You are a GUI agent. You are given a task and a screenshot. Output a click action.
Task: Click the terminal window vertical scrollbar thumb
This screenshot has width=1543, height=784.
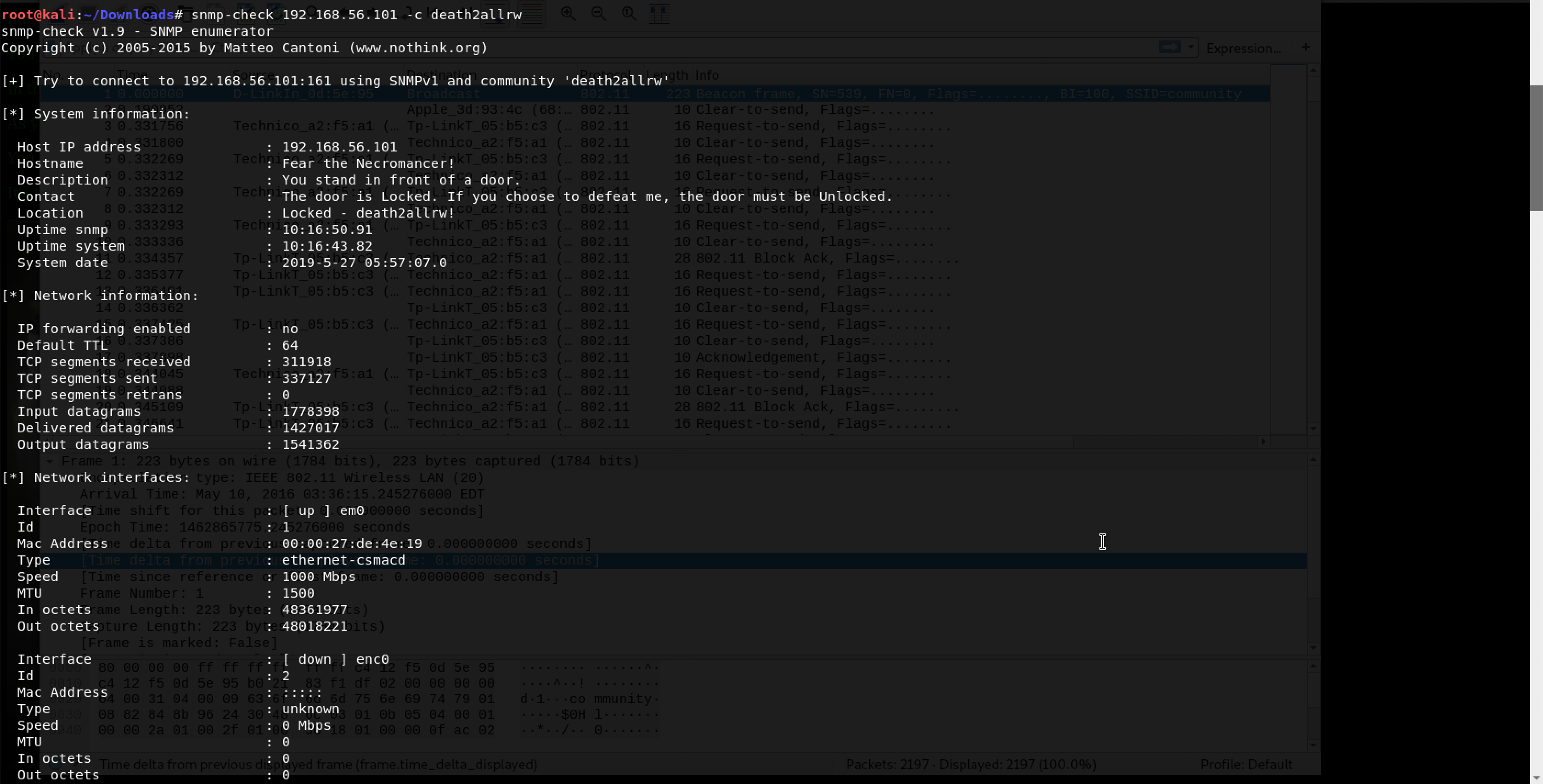[x=1537, y=148]
